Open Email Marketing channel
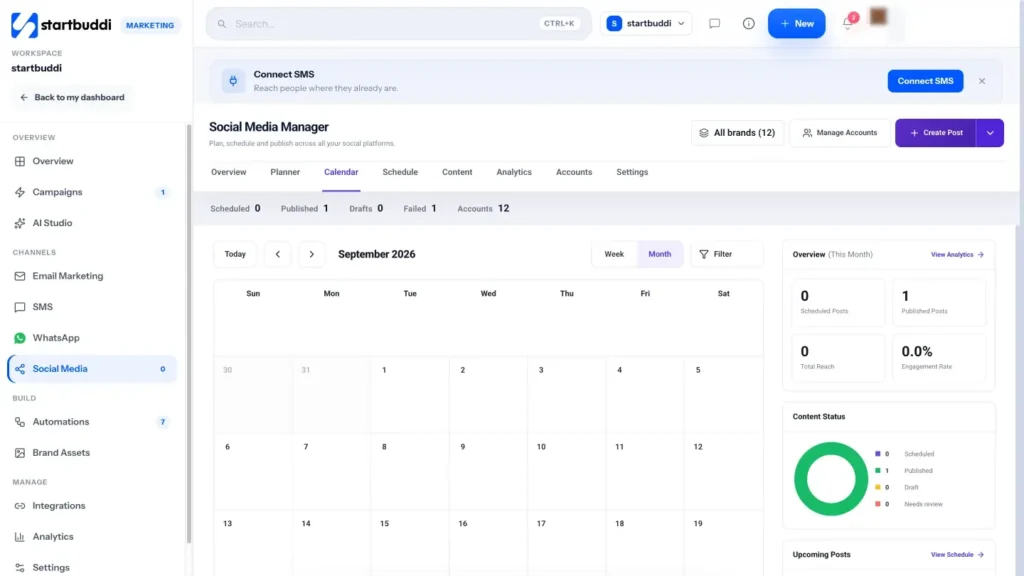This screenshot has height=576, width=1024. (x=91, y=276)
